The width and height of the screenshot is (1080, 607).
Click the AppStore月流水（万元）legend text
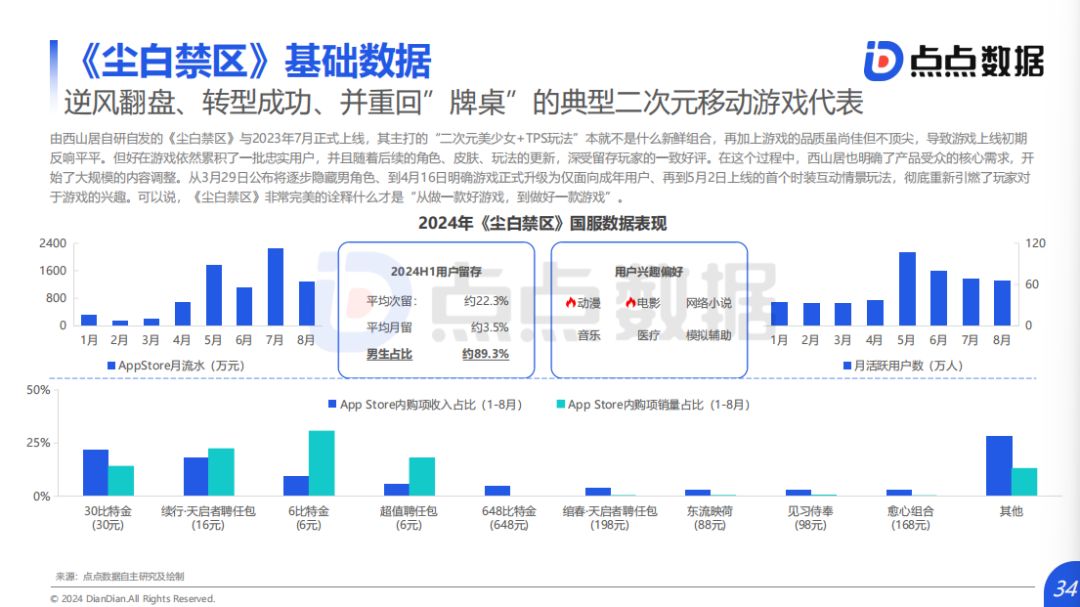click(x=181, y=366)
